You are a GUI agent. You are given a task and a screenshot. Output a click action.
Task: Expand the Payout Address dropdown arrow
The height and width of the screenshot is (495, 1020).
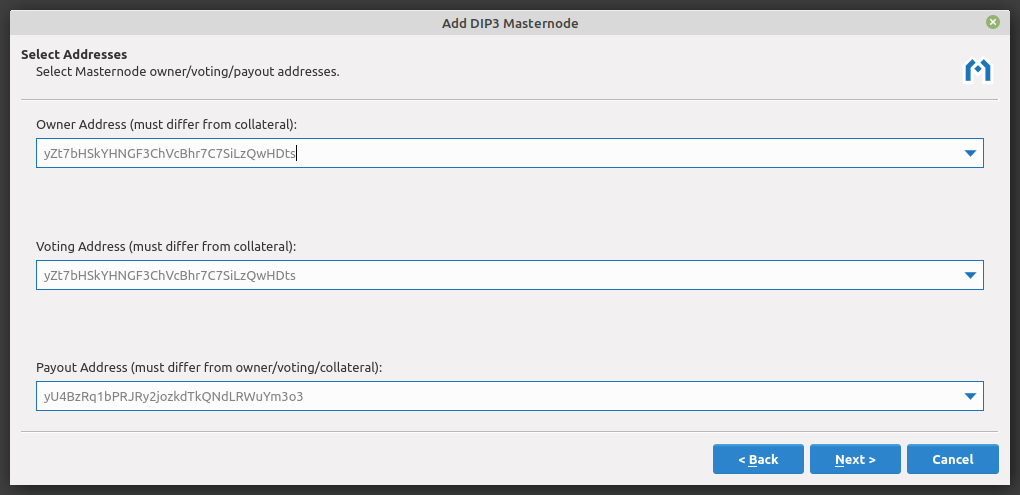(969, 396)
